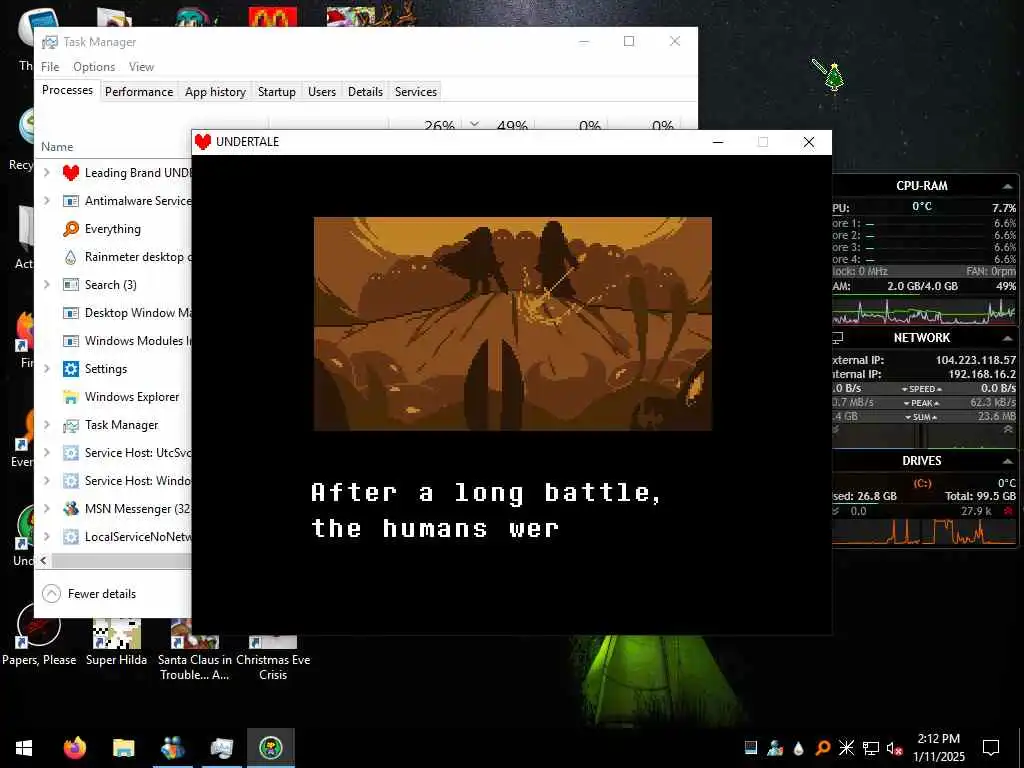Open Super Hilda desktop shortcut
This screenshot has height=768, width=1024.
tap(116, 642)
